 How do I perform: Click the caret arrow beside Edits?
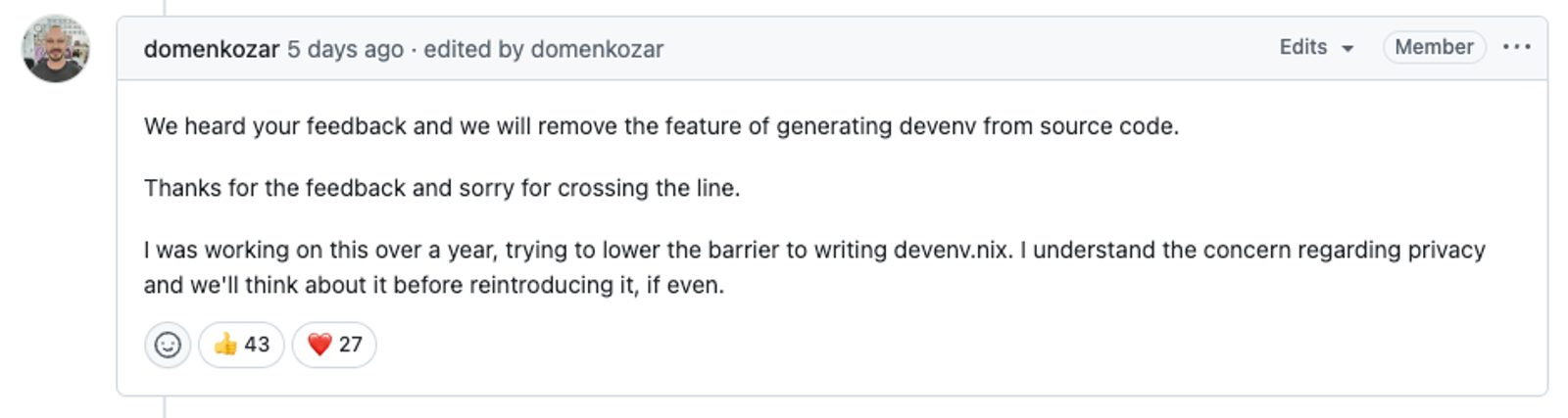[1347, 49]
